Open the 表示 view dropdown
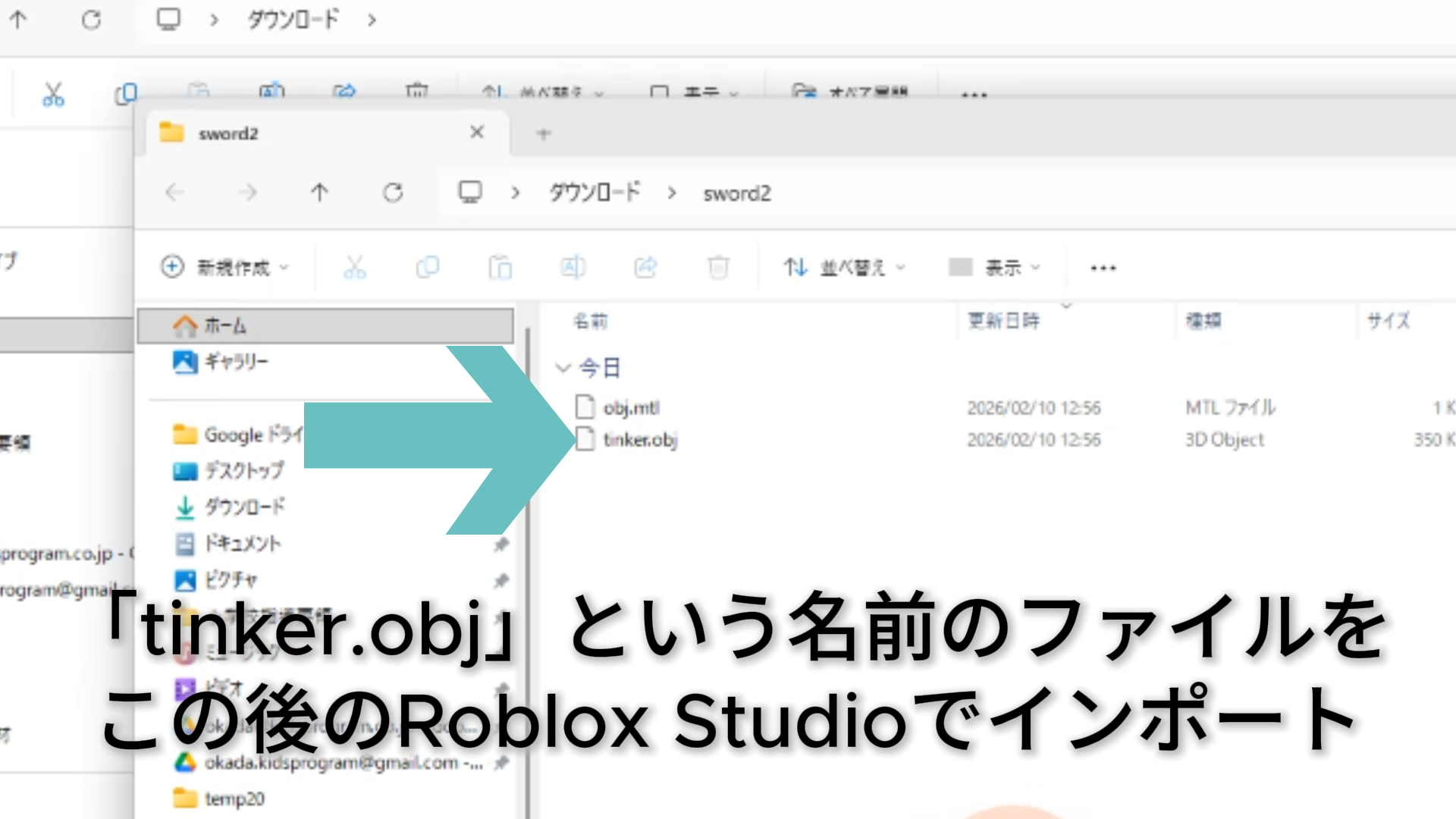 995,267
